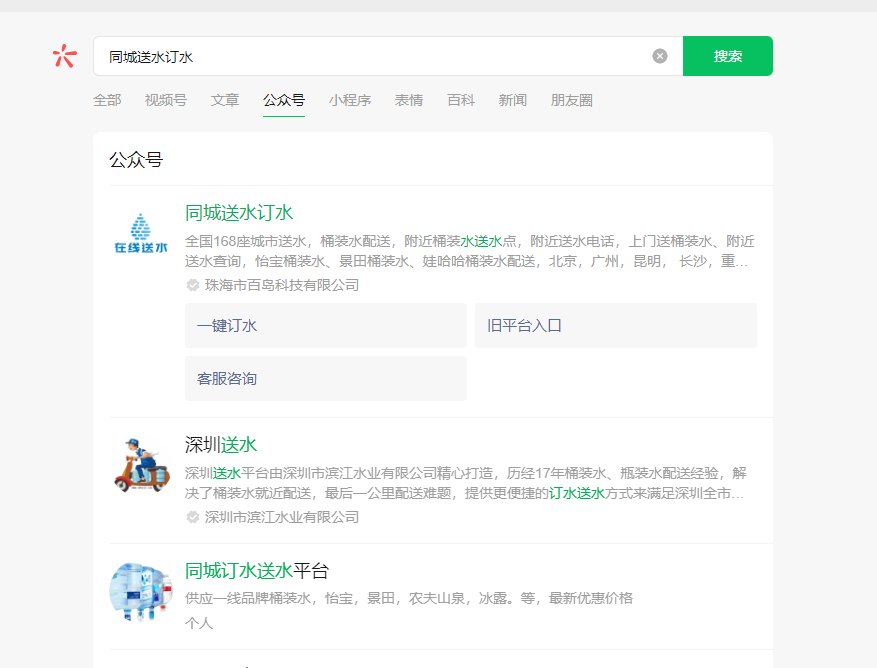Image resolution: width=877 pixels, height=668 pixels.
Task: Open the 同城订水送水平台 account title
Action: [x=257, y=571]
